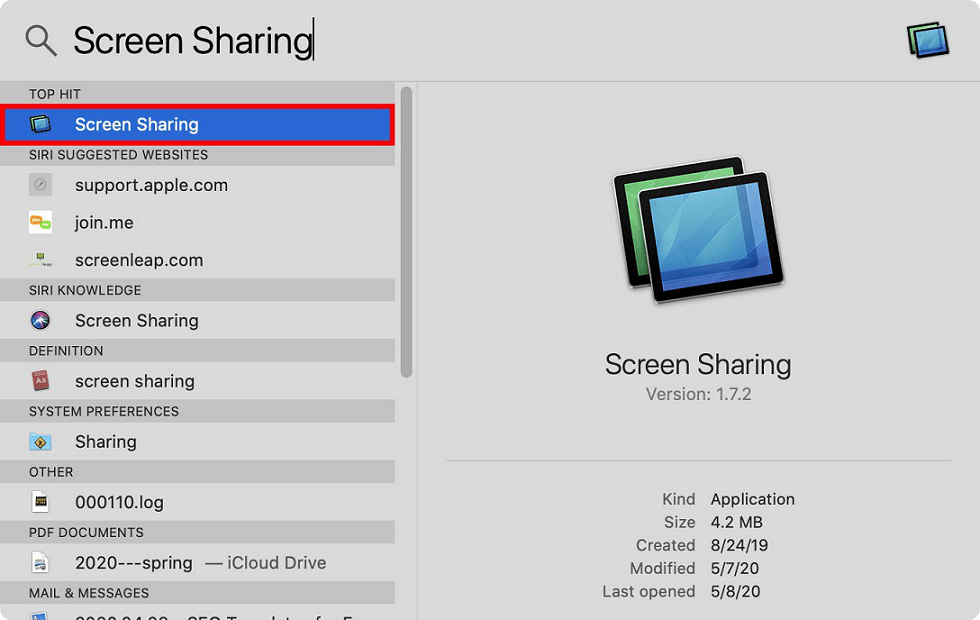This screenshot has width=980, height=620.
Task: Click the results list scrollbar
Action: tap(406, 230)
